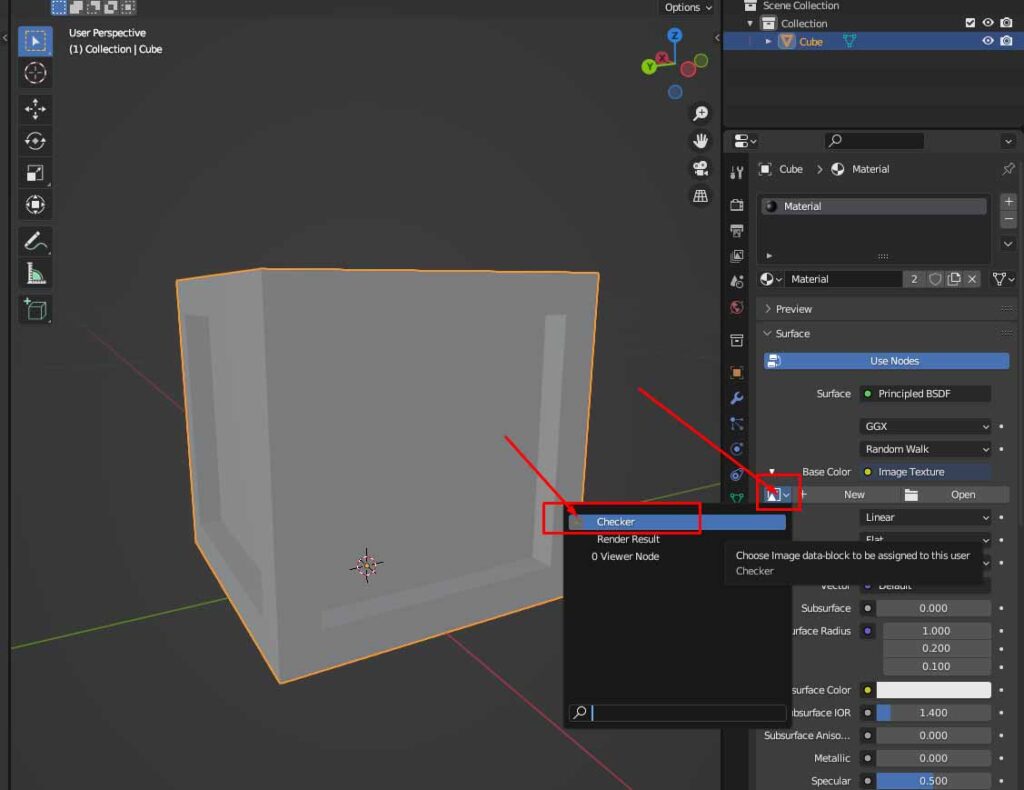Toggle the Use Nodes button

886,361
